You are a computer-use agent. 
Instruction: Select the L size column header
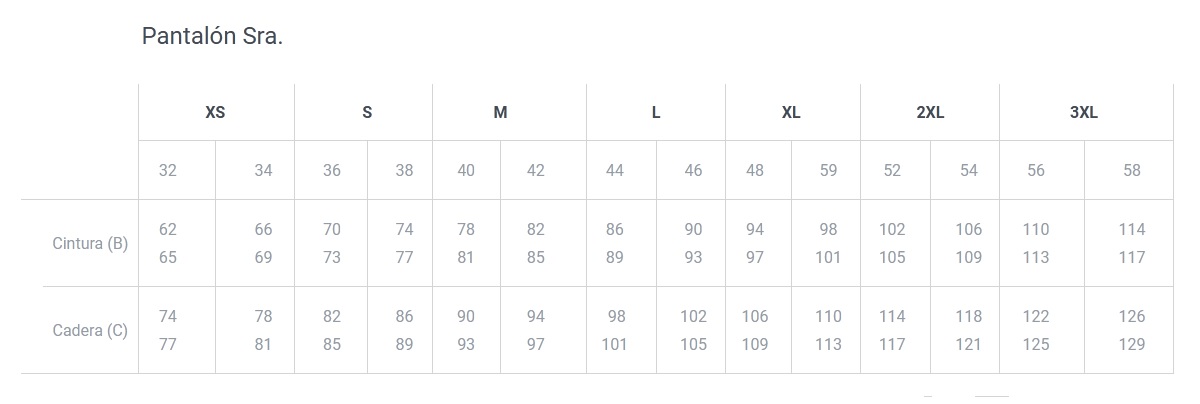[x=656, y=113]
